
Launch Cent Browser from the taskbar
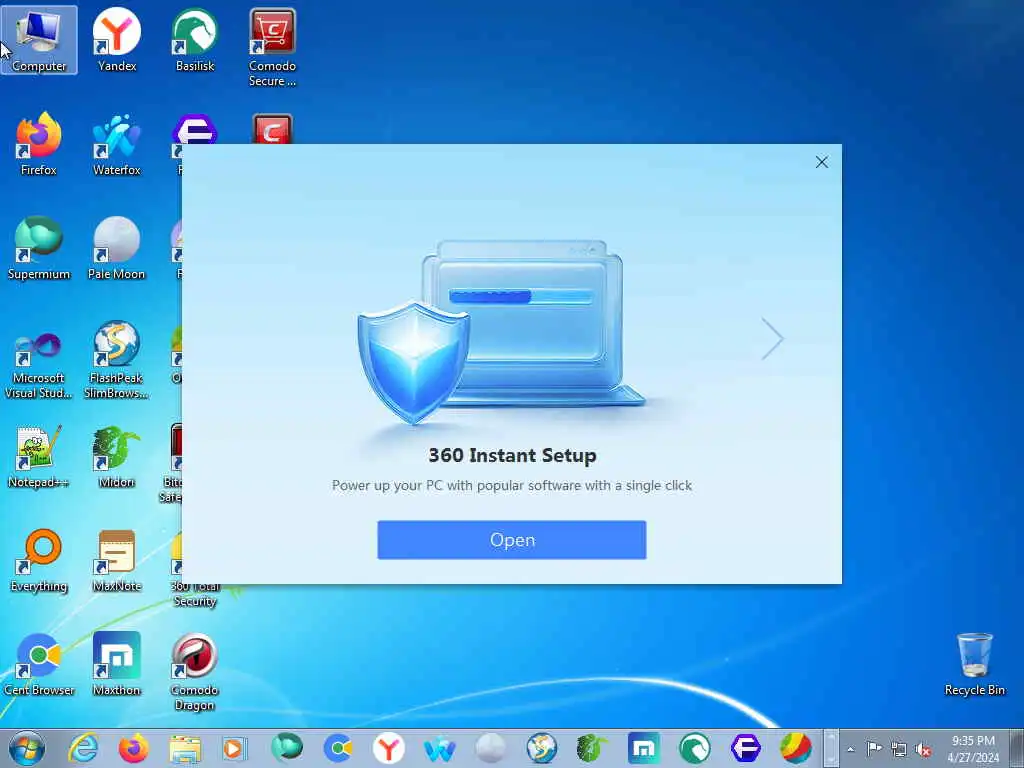(338, 748)
